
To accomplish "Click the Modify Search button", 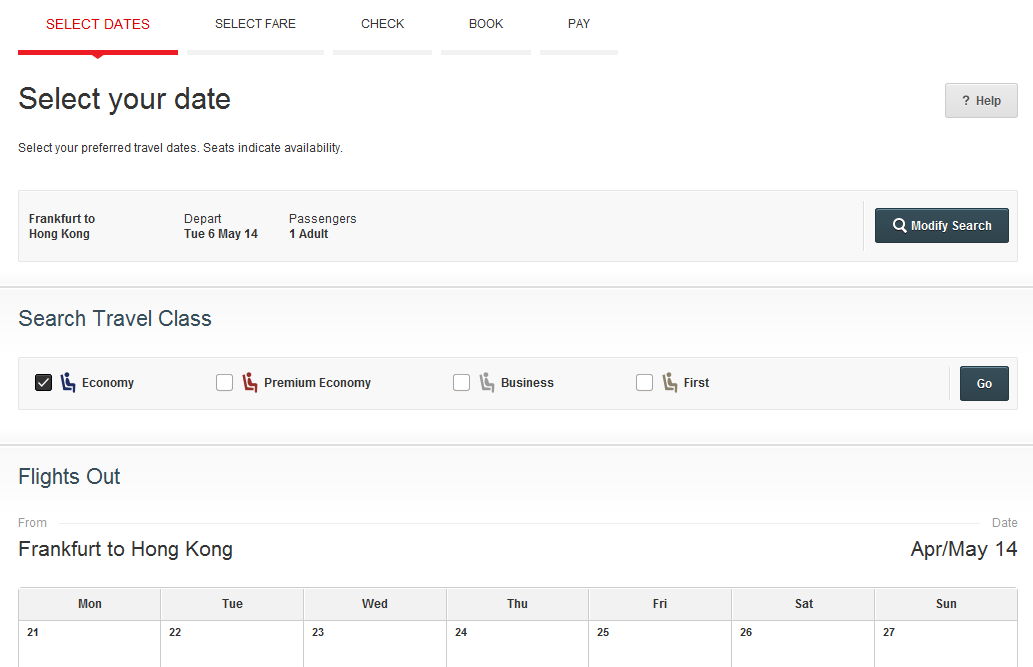I will tap(941, 225).
